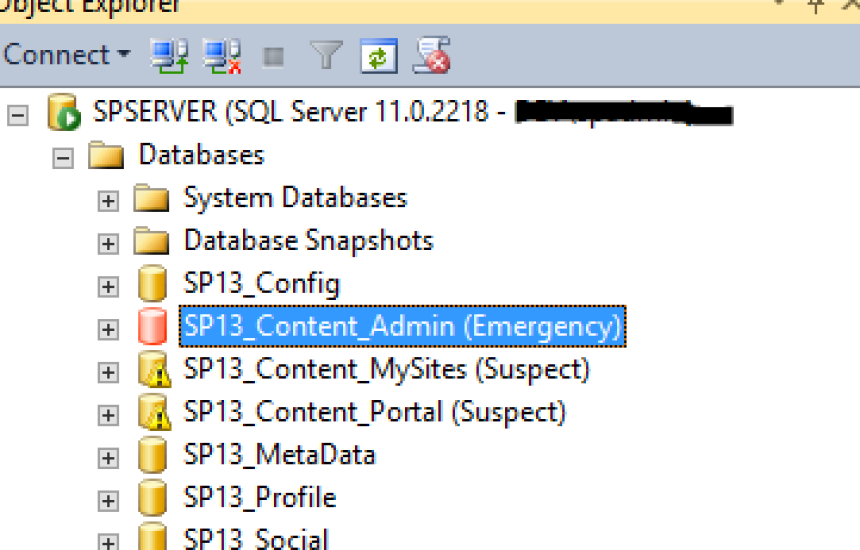860x550 pixels.
Task: Click the Refresh toolbar icon
Action: 379,55
